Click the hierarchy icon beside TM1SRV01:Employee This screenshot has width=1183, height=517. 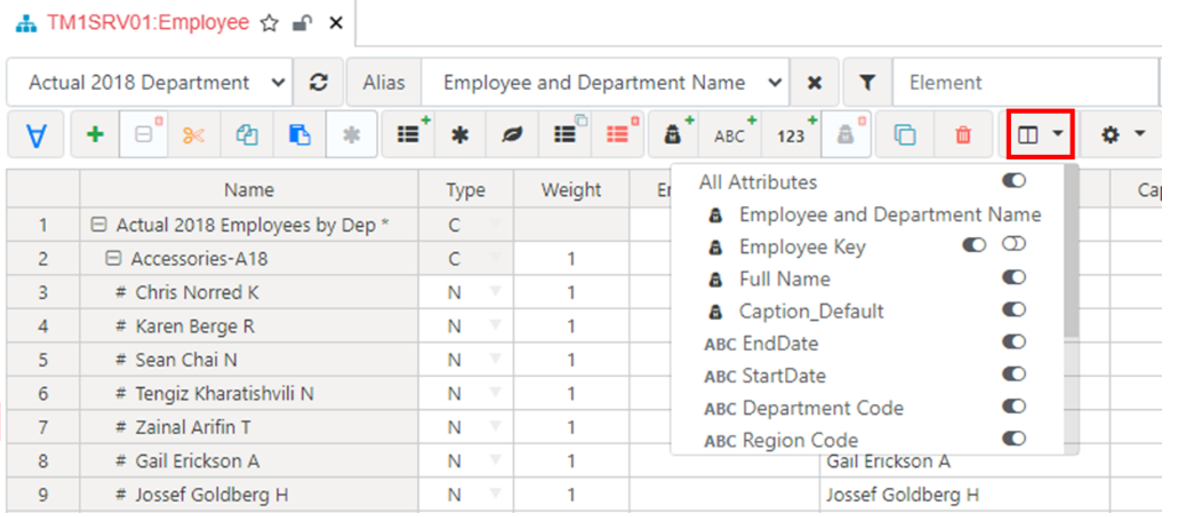click(26, 23)
